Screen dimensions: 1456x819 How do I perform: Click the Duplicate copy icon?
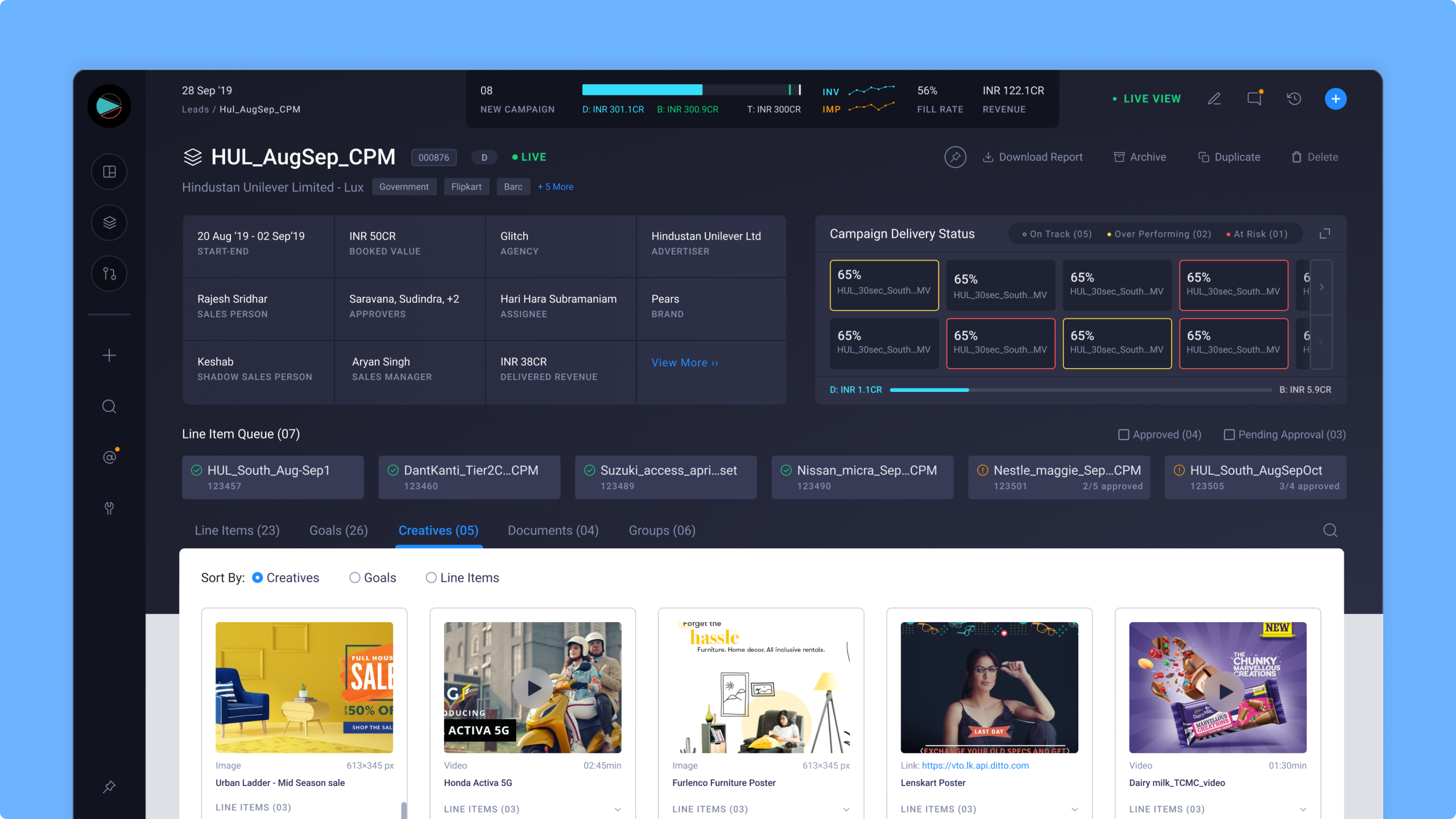pos(1204,157)
